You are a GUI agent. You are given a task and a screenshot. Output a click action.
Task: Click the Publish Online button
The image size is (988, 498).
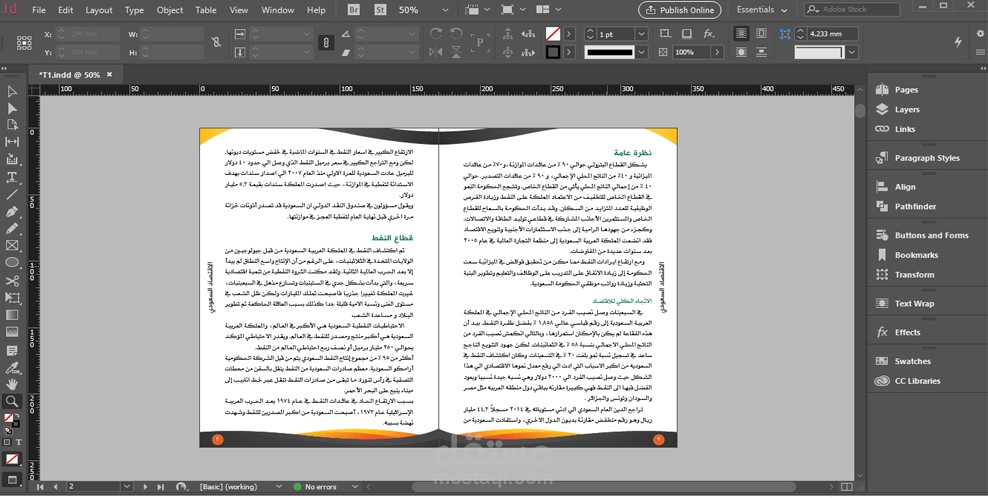click(679, 10)
